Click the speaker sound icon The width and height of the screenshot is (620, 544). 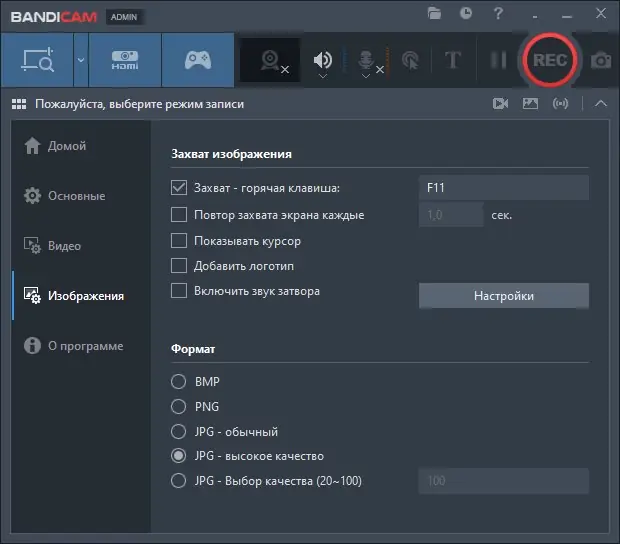322,59
